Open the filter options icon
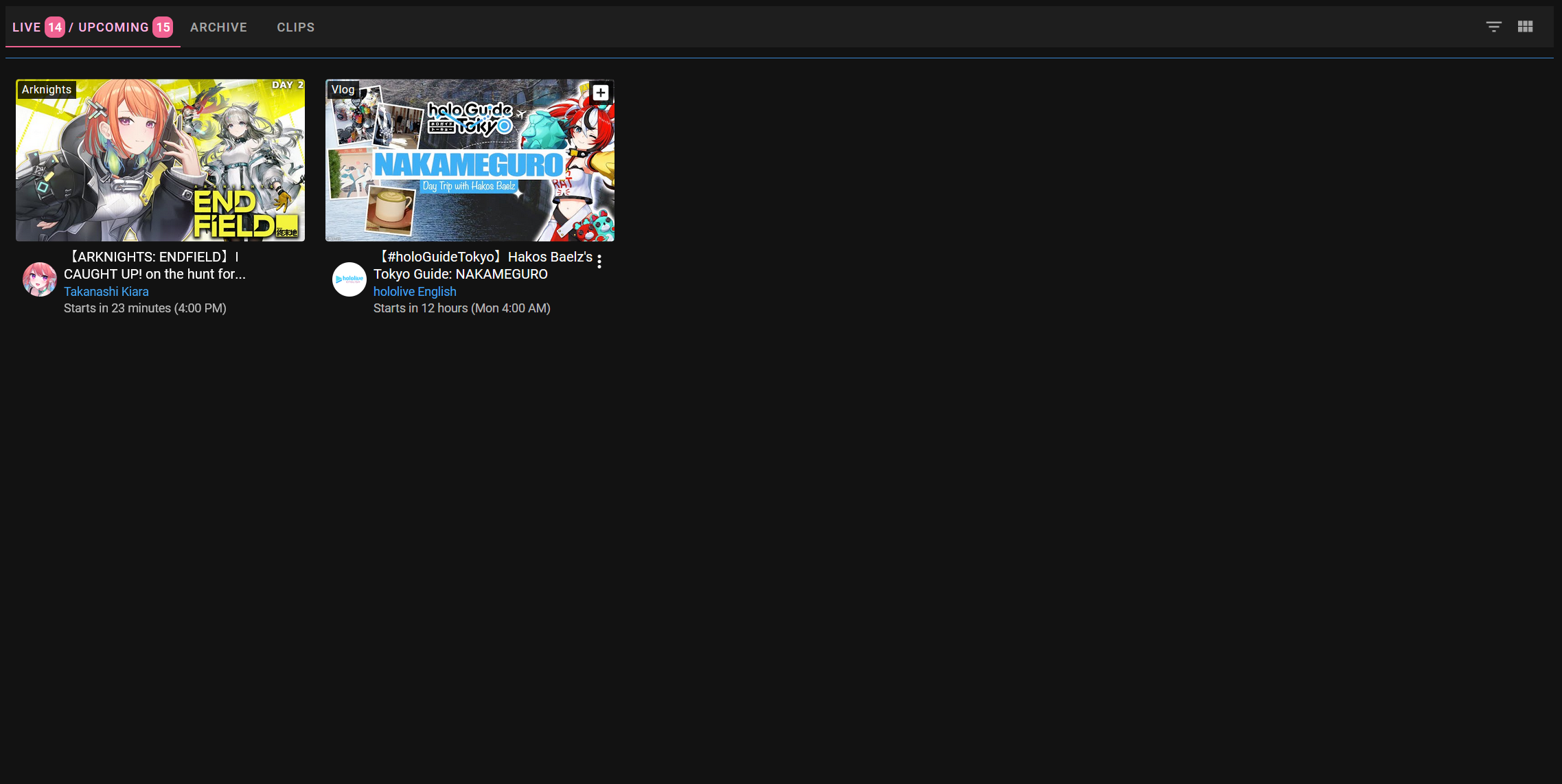 tap(1493, 27)
